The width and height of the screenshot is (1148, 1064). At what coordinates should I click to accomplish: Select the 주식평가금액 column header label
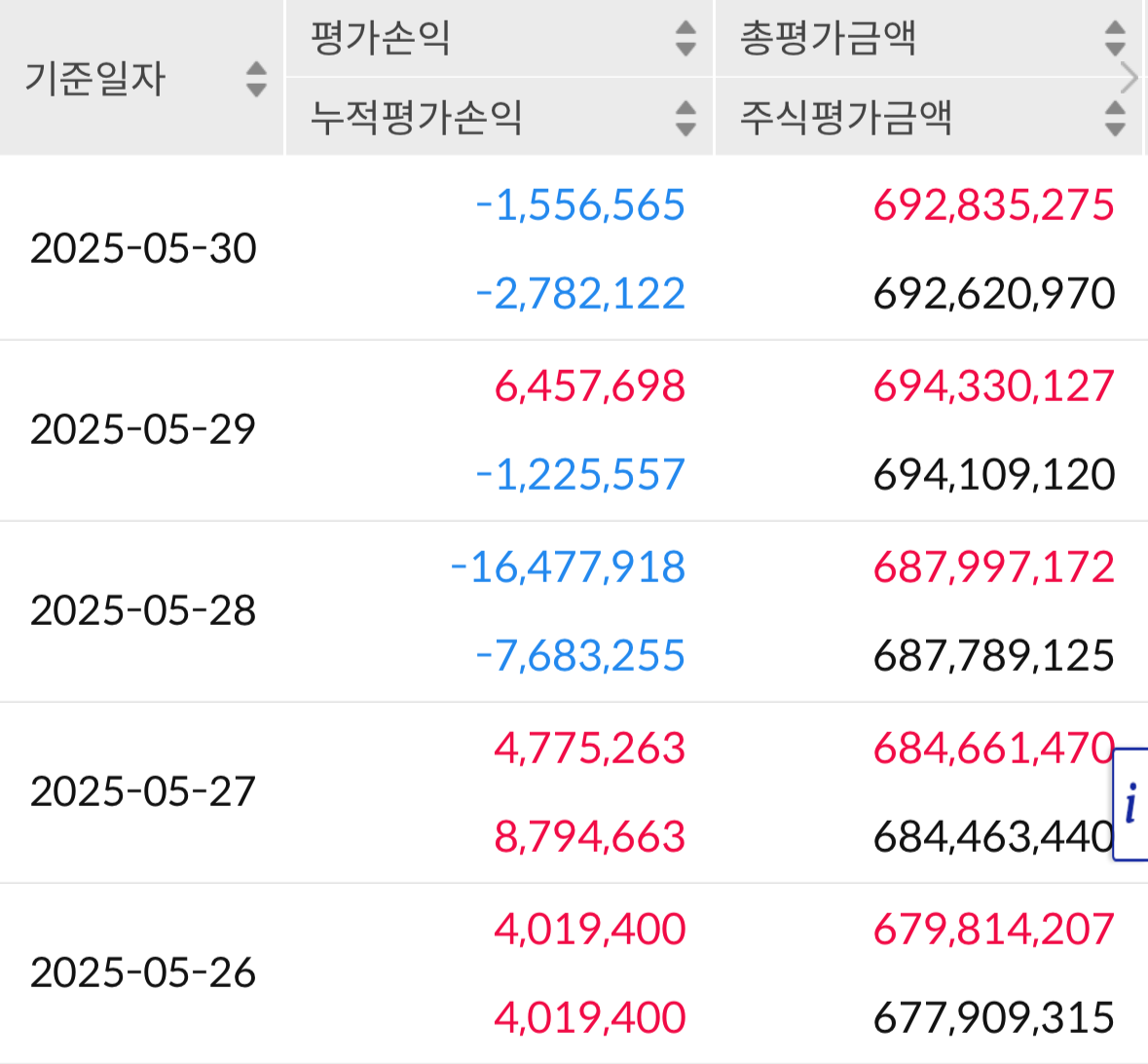[845, 118]
